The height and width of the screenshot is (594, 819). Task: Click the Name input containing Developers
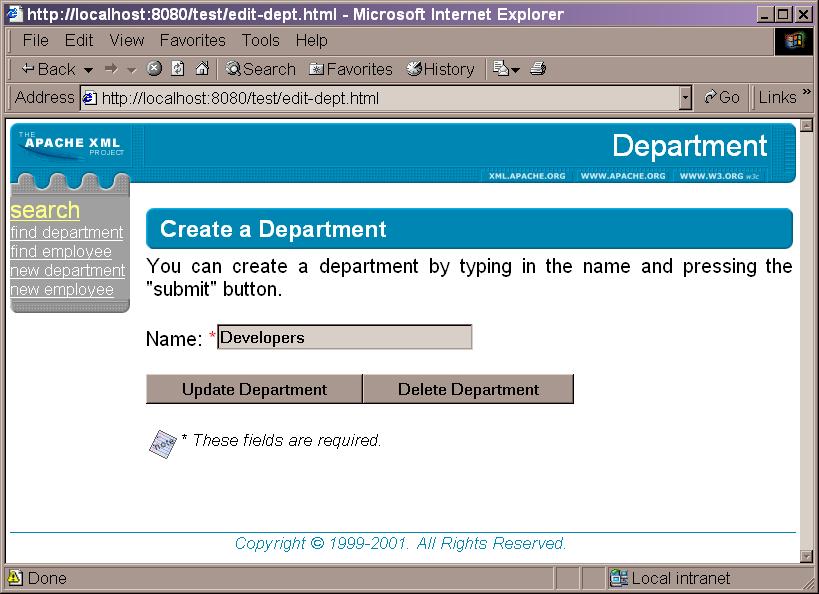coord(345,337)
